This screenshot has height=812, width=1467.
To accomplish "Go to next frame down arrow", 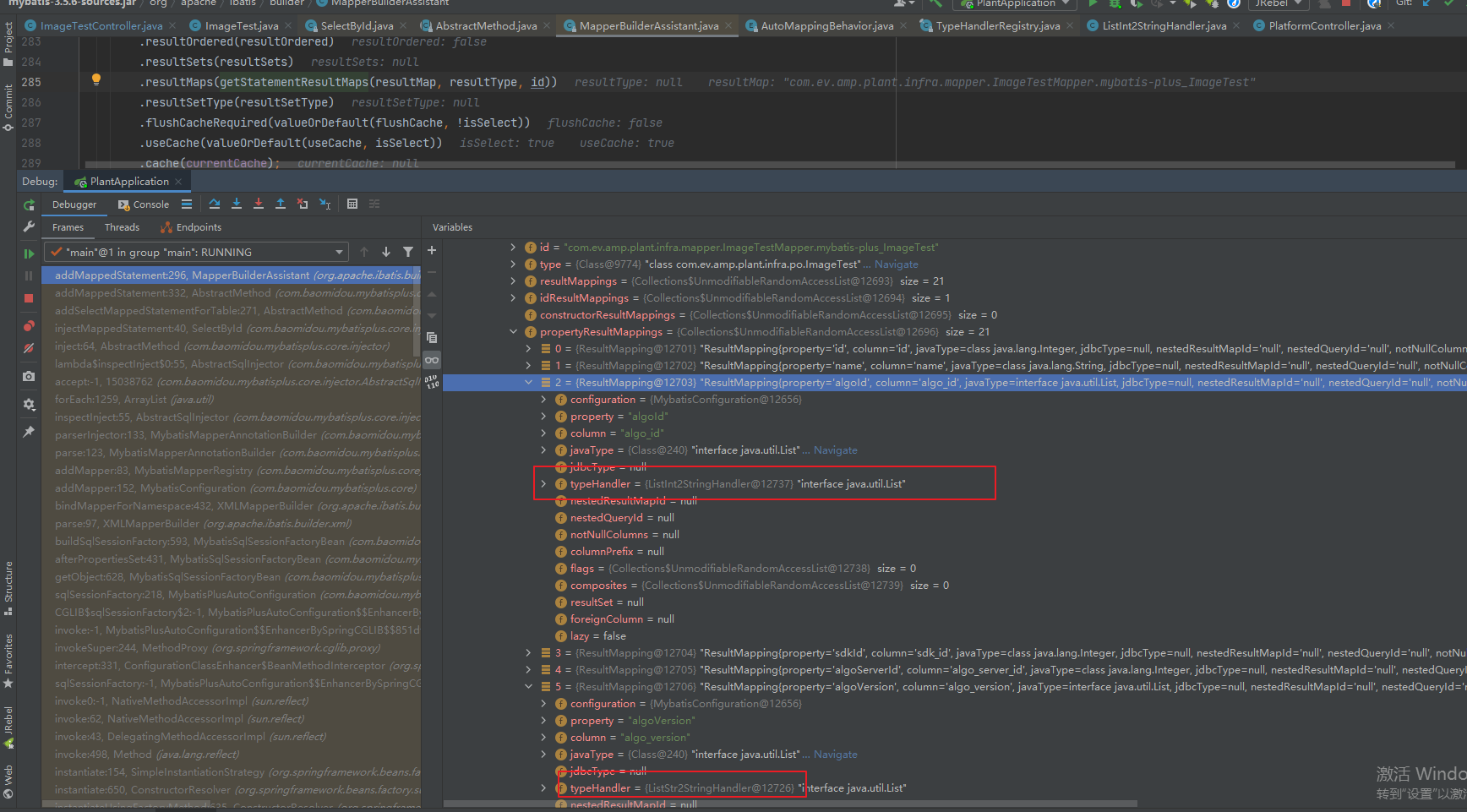I will click(386, 252).
